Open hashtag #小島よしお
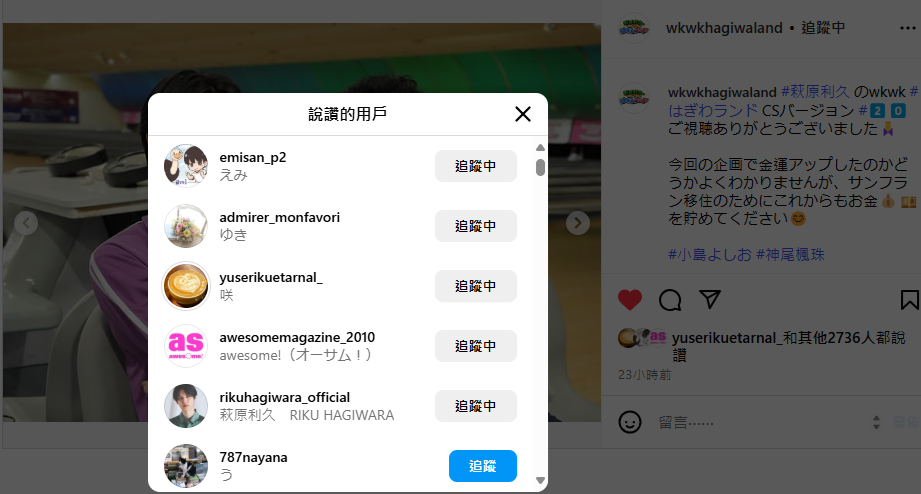The height and width of the screenshot is (494, 921). (710, 254)
